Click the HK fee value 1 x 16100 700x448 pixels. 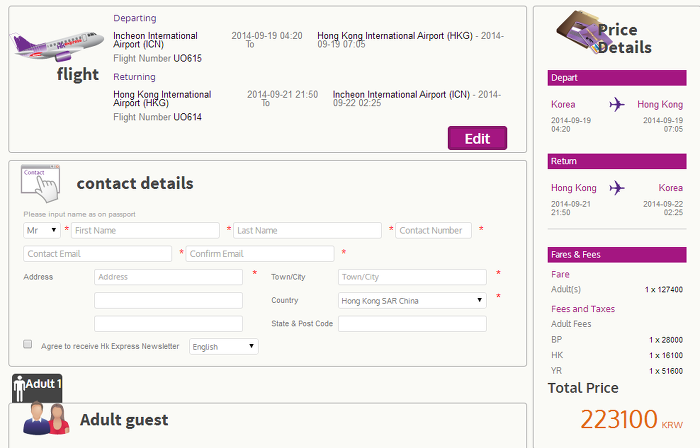click(666, 356)
